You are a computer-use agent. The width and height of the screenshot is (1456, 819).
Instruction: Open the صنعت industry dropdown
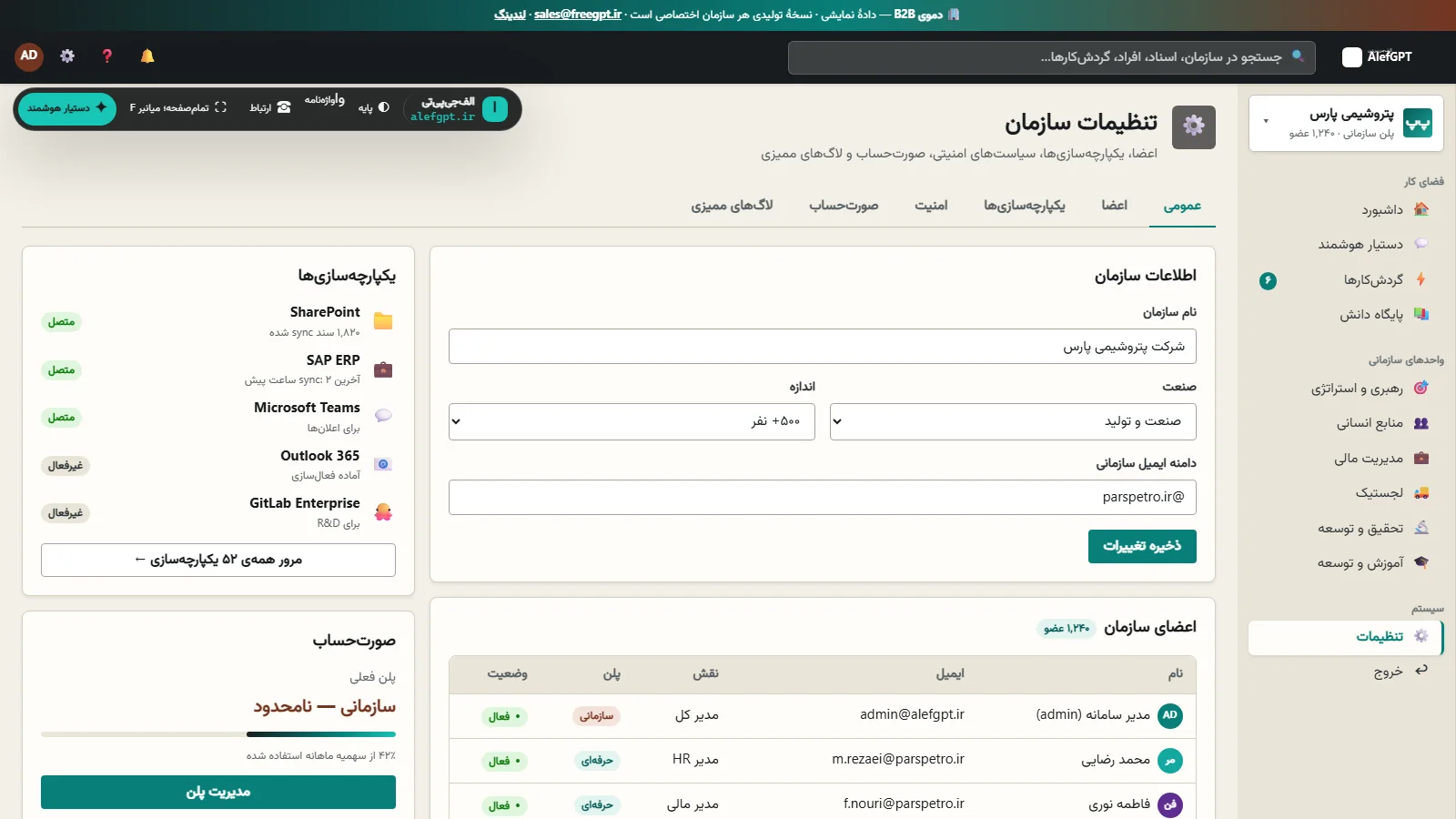coord(1013,421)
